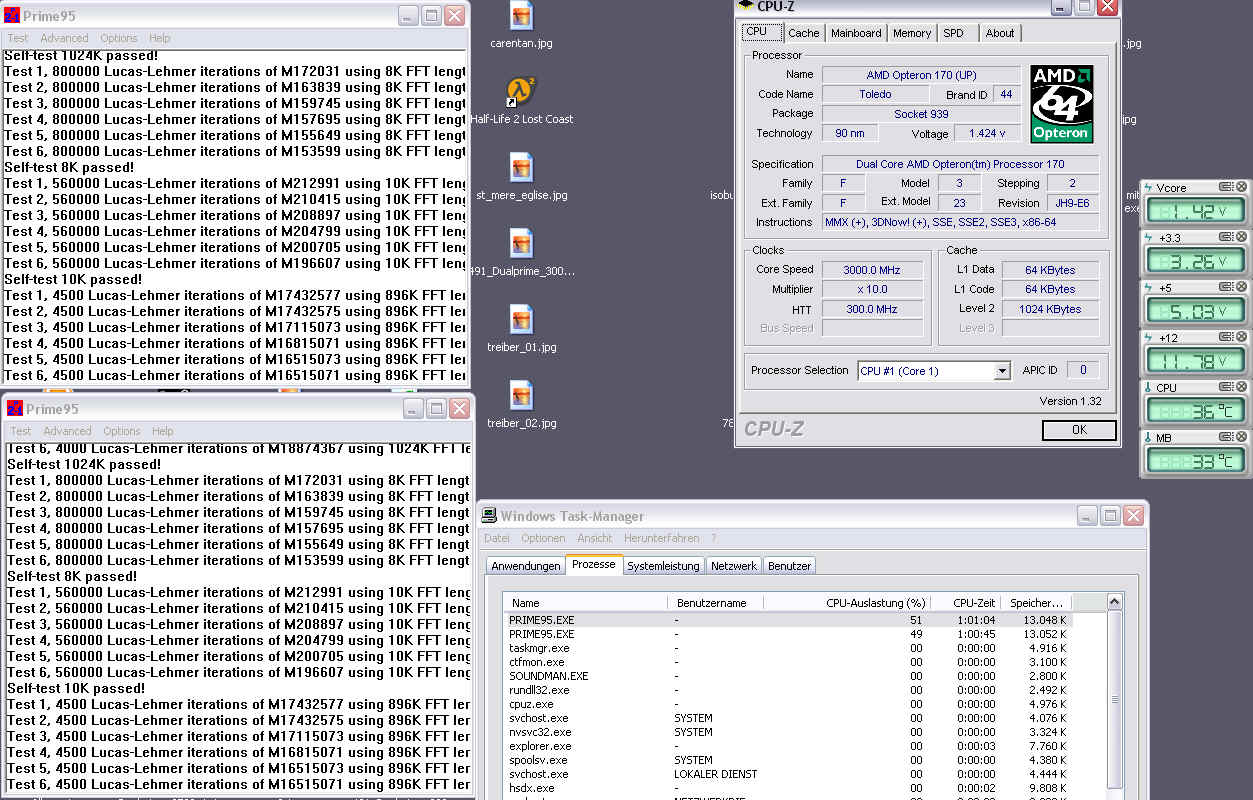Click the CPU-Z title bar app icon

746,6
